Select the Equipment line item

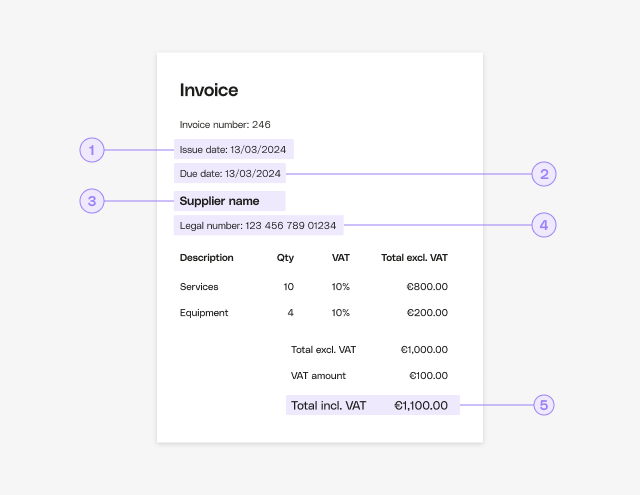(204, 313)
